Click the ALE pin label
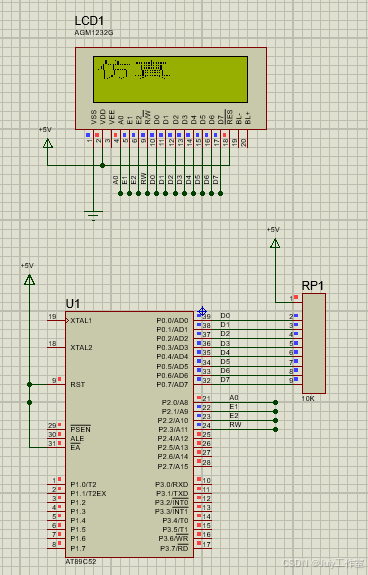The height and width of the screenshot is (575, 368). tap(77, 439)
